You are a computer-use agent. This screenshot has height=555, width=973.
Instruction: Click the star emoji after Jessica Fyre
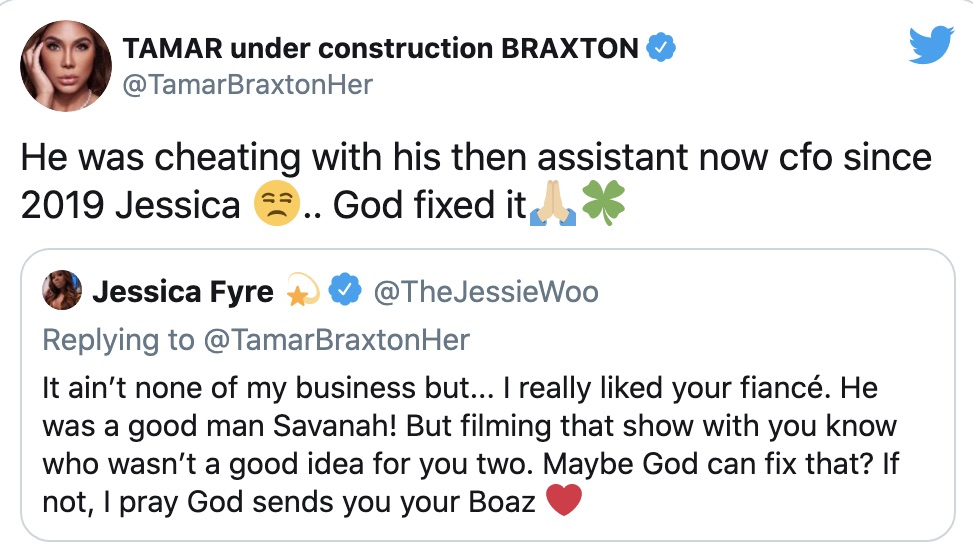303,292
